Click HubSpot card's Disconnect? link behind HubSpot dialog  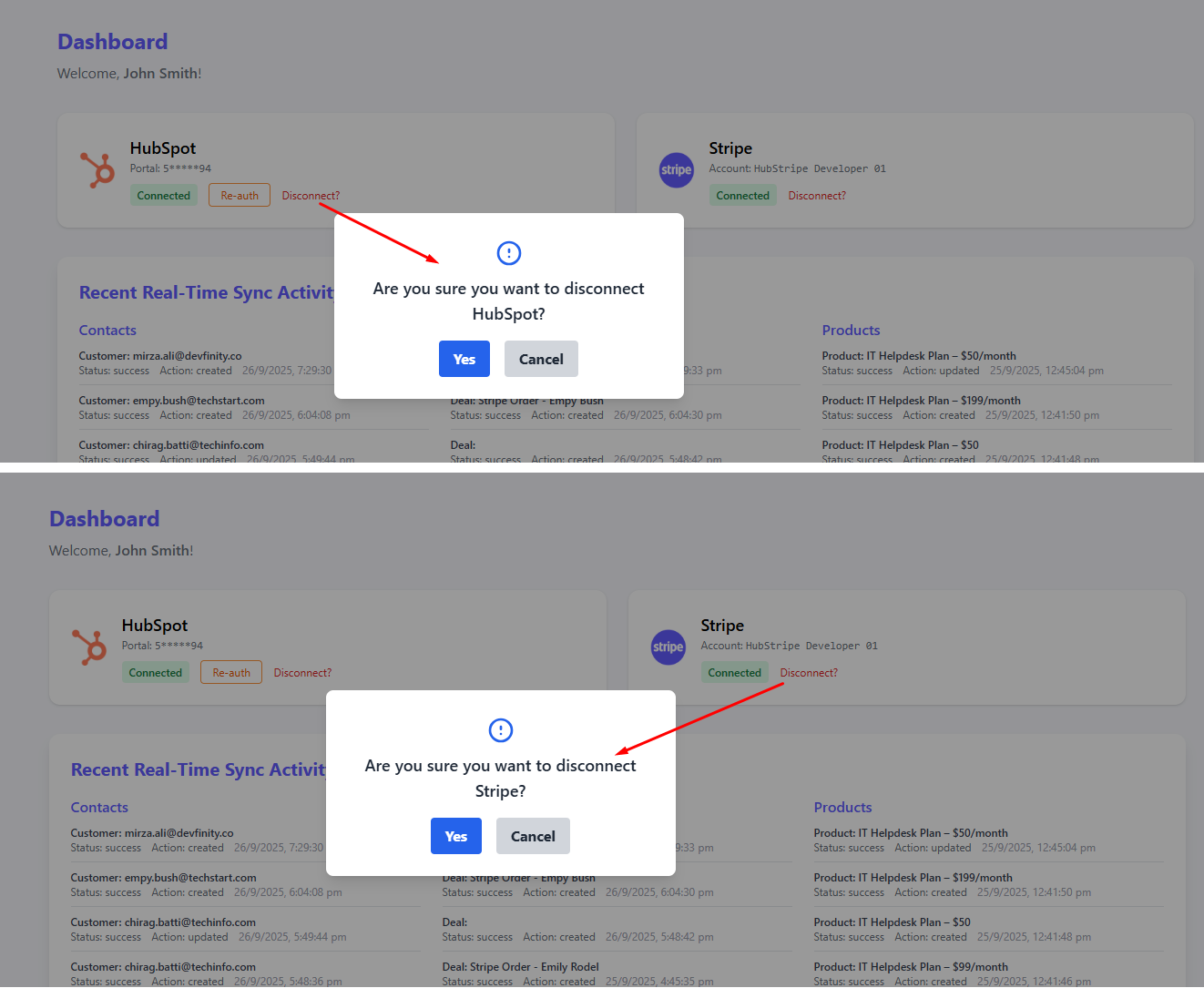pyautogui.click(x=311, y=196)
